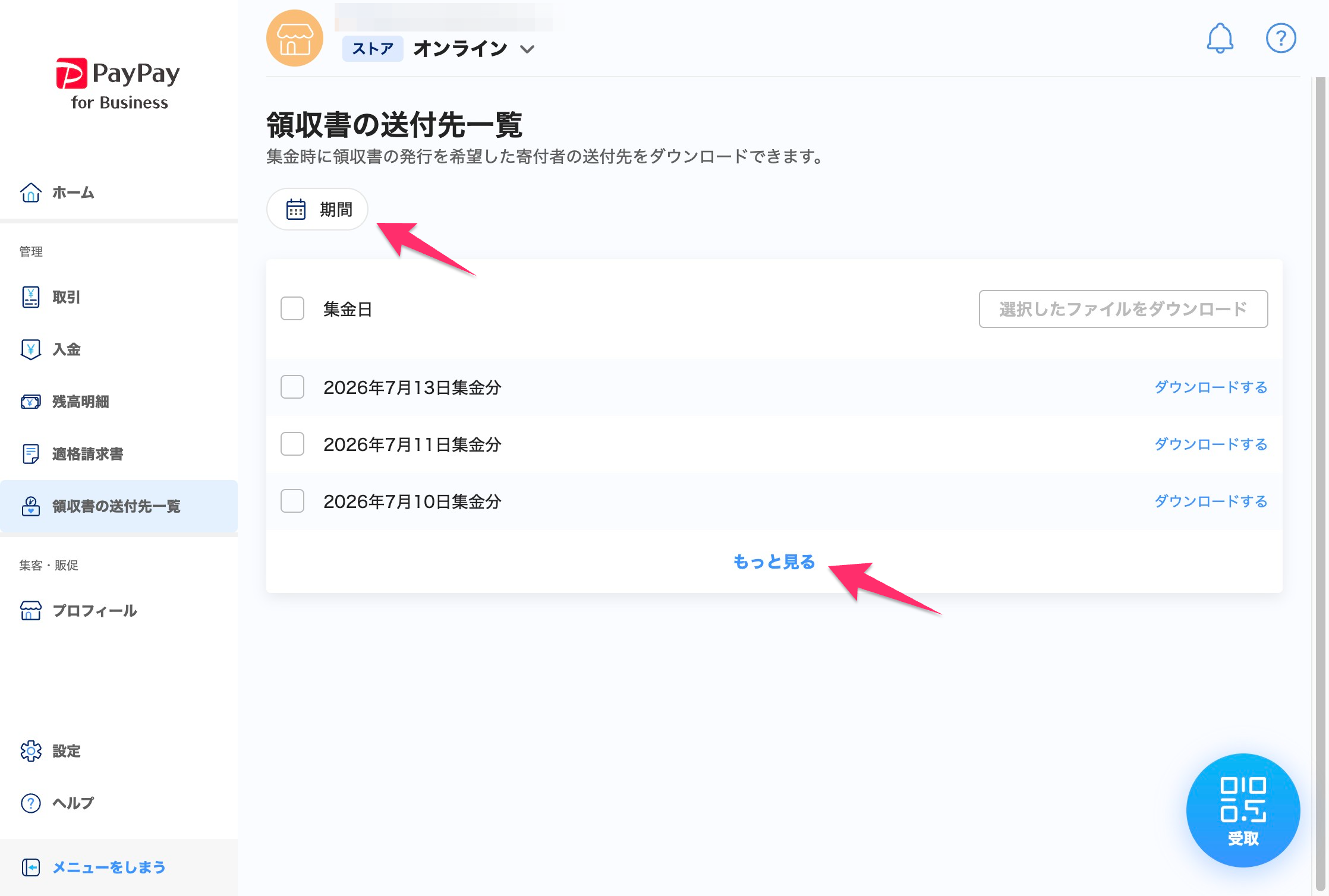Select 領収書の送付先一覧 in the sidebar
The width and height of the screenshot is (1329, 896).
(119, 506)
